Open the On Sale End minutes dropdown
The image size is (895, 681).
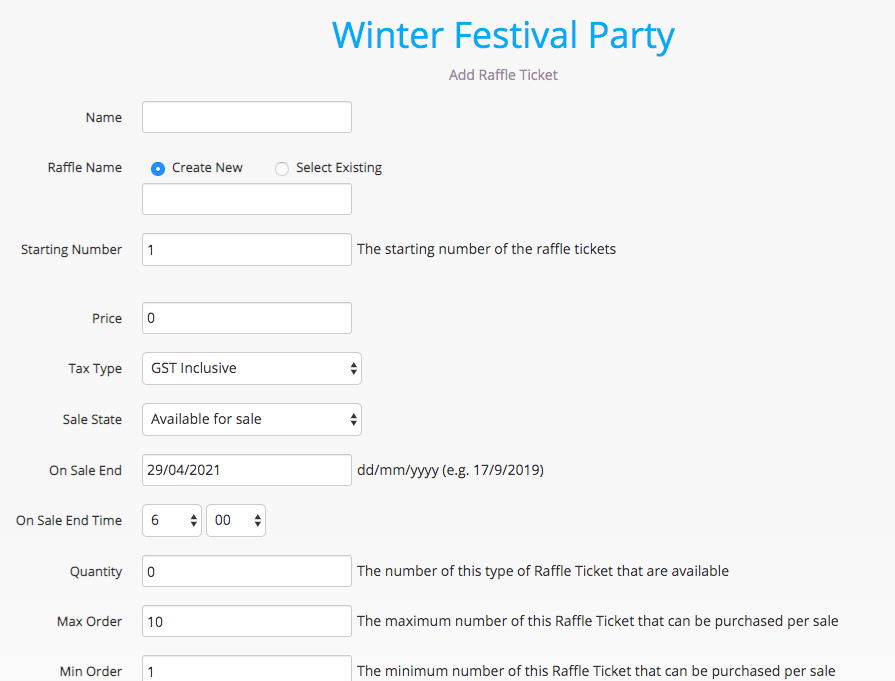(x=236, y=520)
